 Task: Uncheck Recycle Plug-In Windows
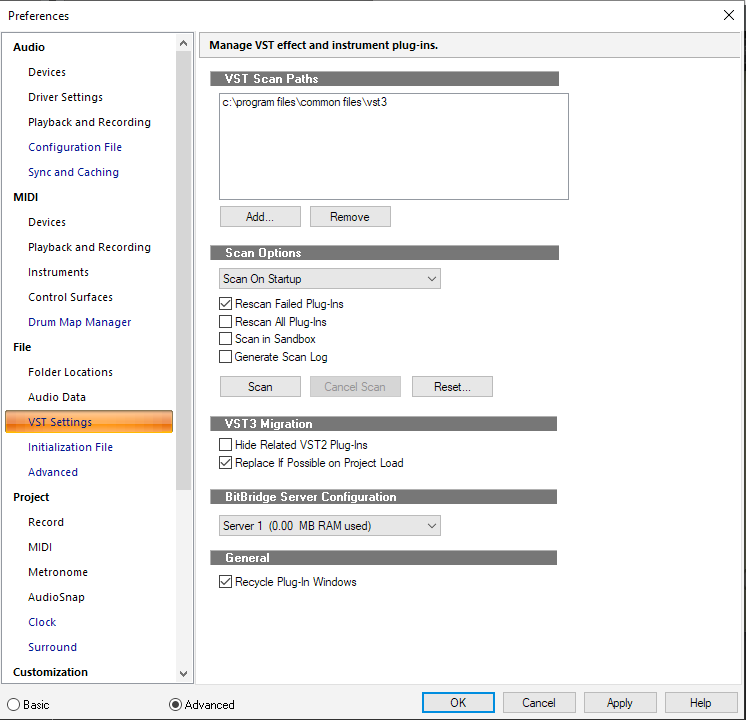[226, 582]
